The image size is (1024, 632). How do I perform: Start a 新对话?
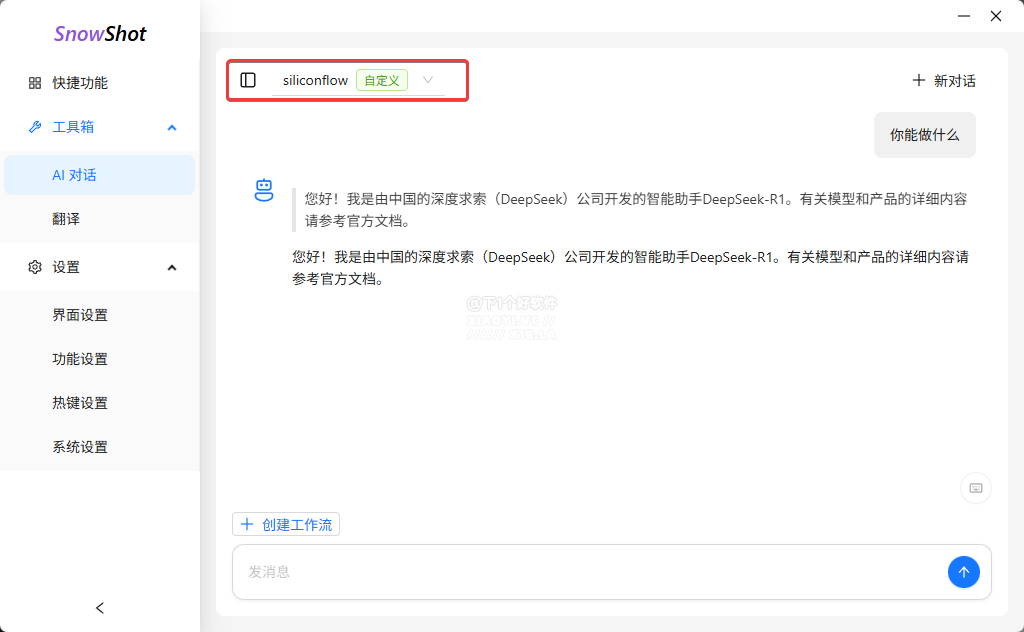pos(944,81)
